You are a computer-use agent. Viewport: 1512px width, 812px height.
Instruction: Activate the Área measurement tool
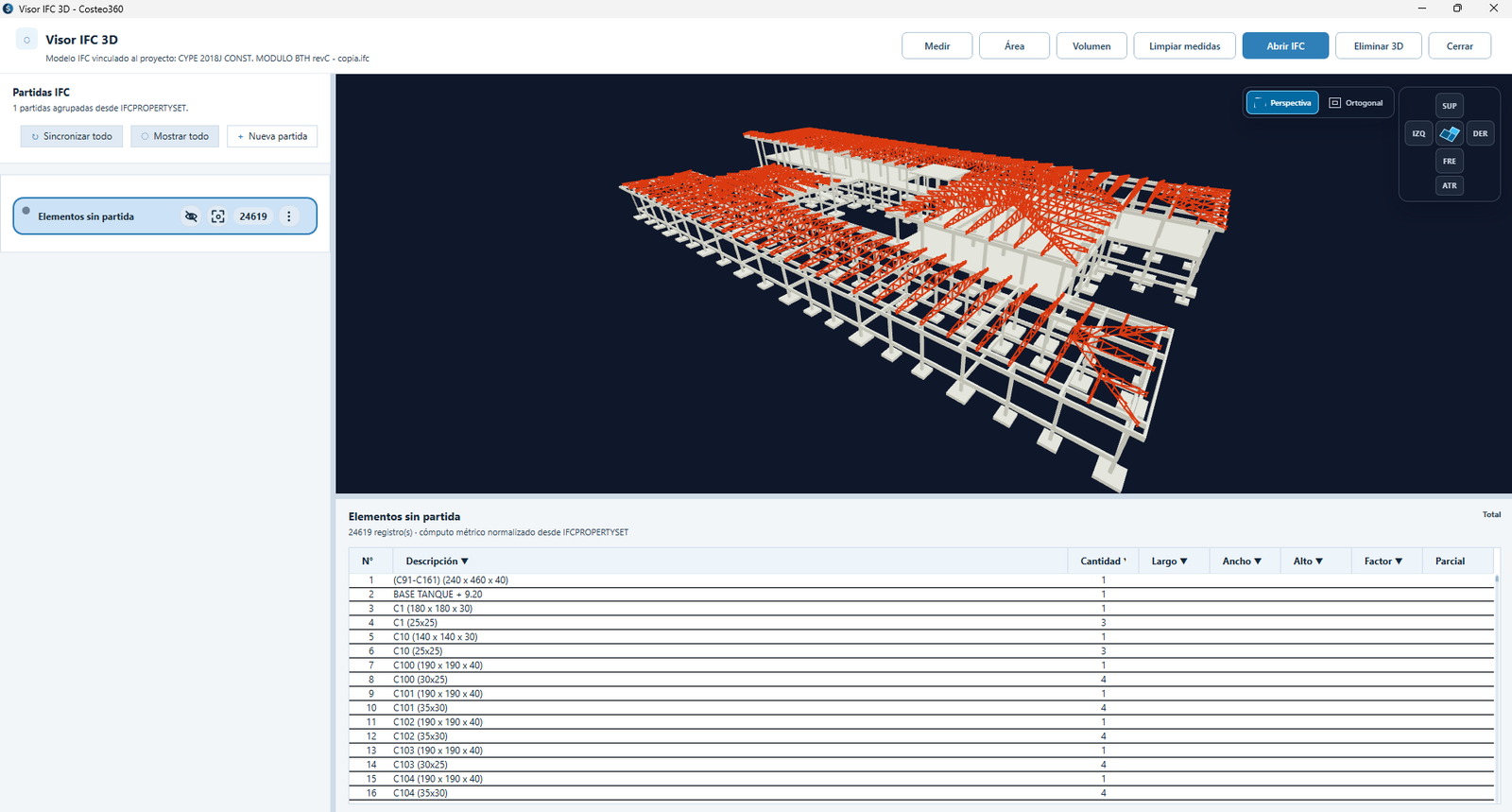tap(1014, 46)
